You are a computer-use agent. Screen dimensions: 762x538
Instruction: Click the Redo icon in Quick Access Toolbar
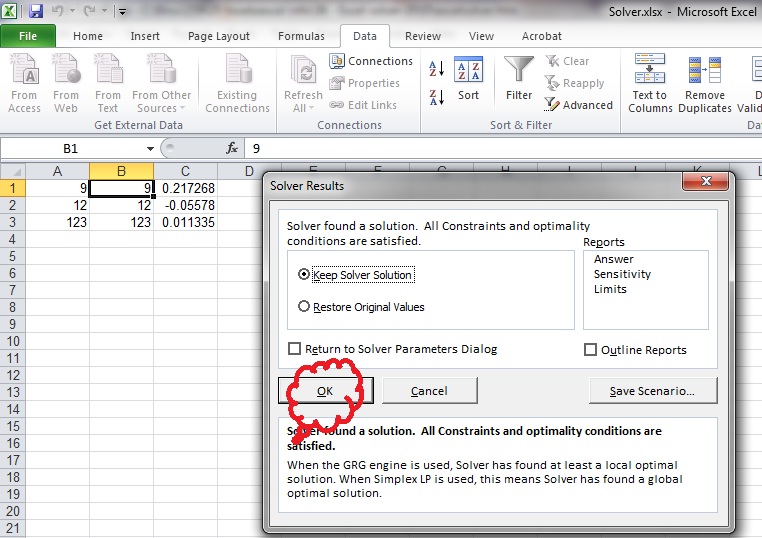(89, 11)
